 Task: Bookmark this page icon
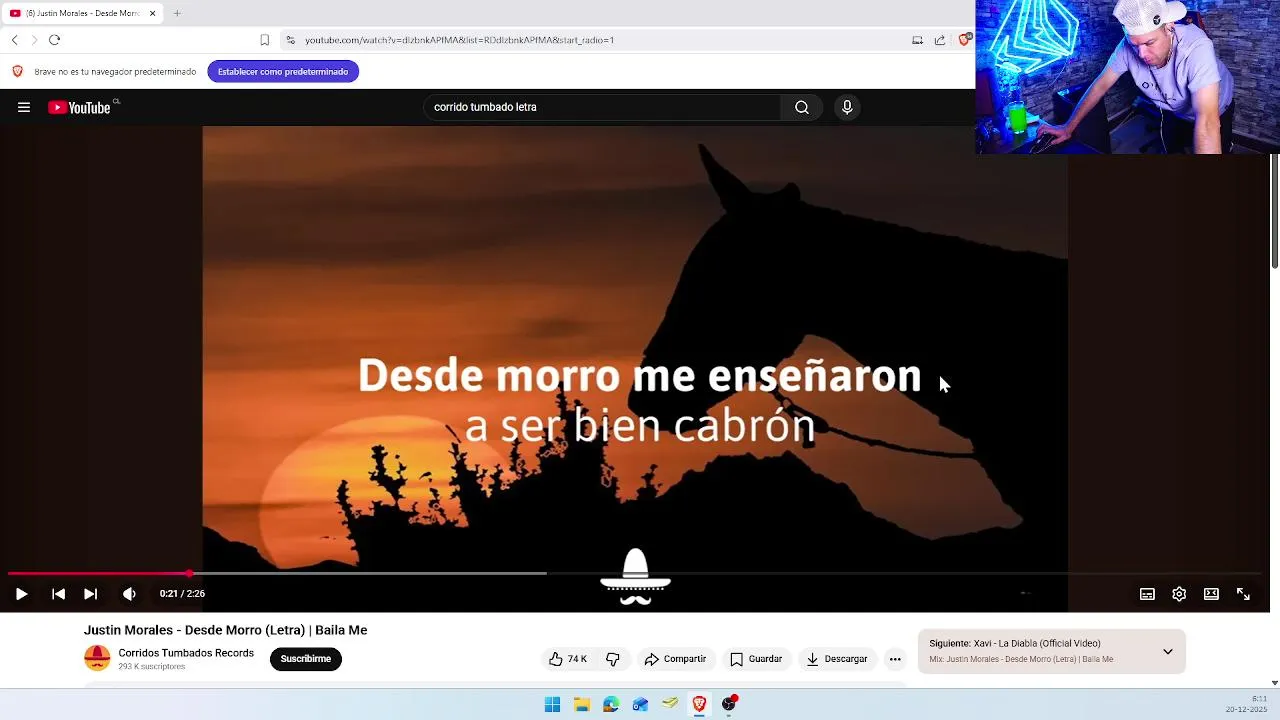coord(264,40)
